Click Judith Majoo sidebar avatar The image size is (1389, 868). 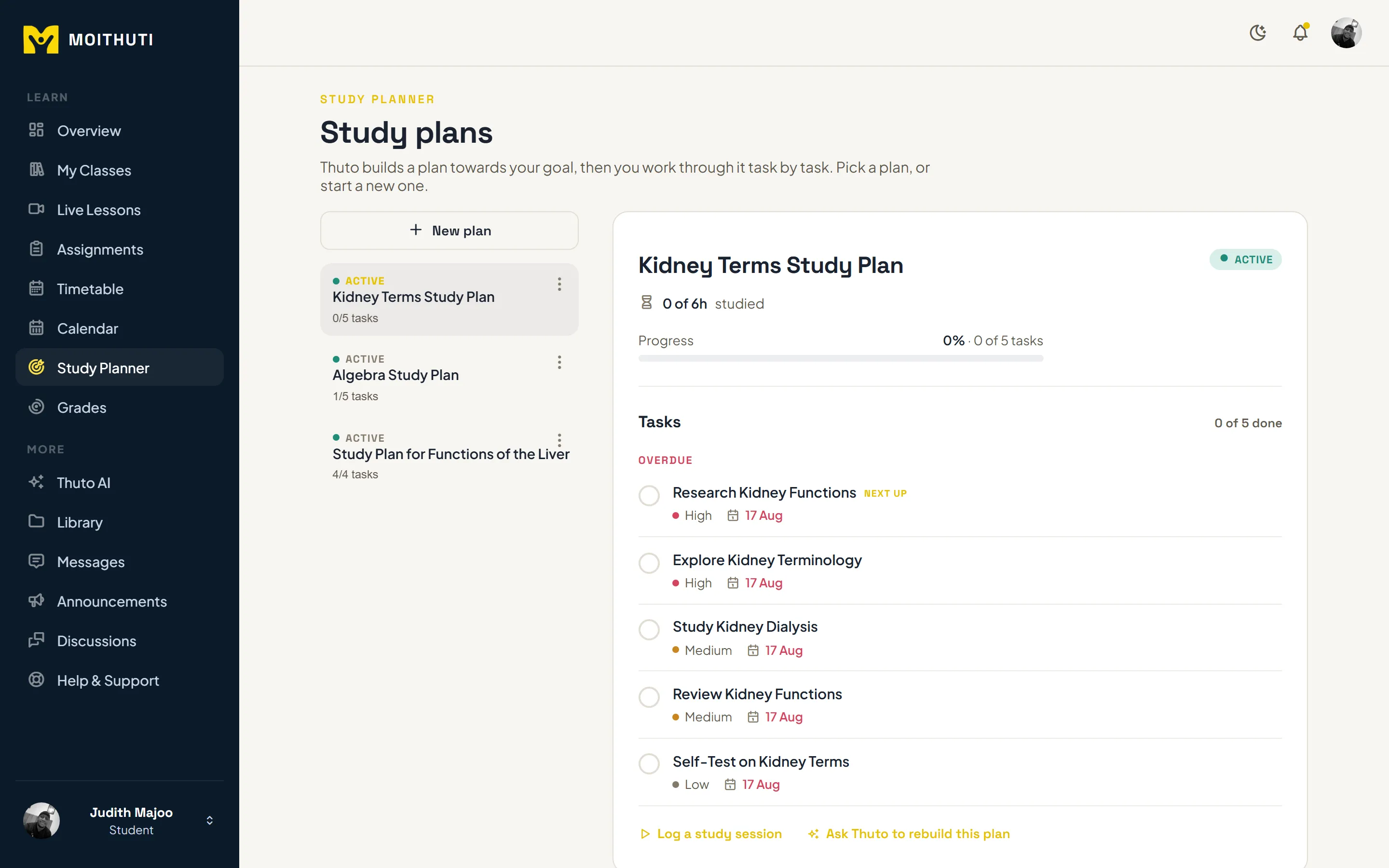pos(41,820)
